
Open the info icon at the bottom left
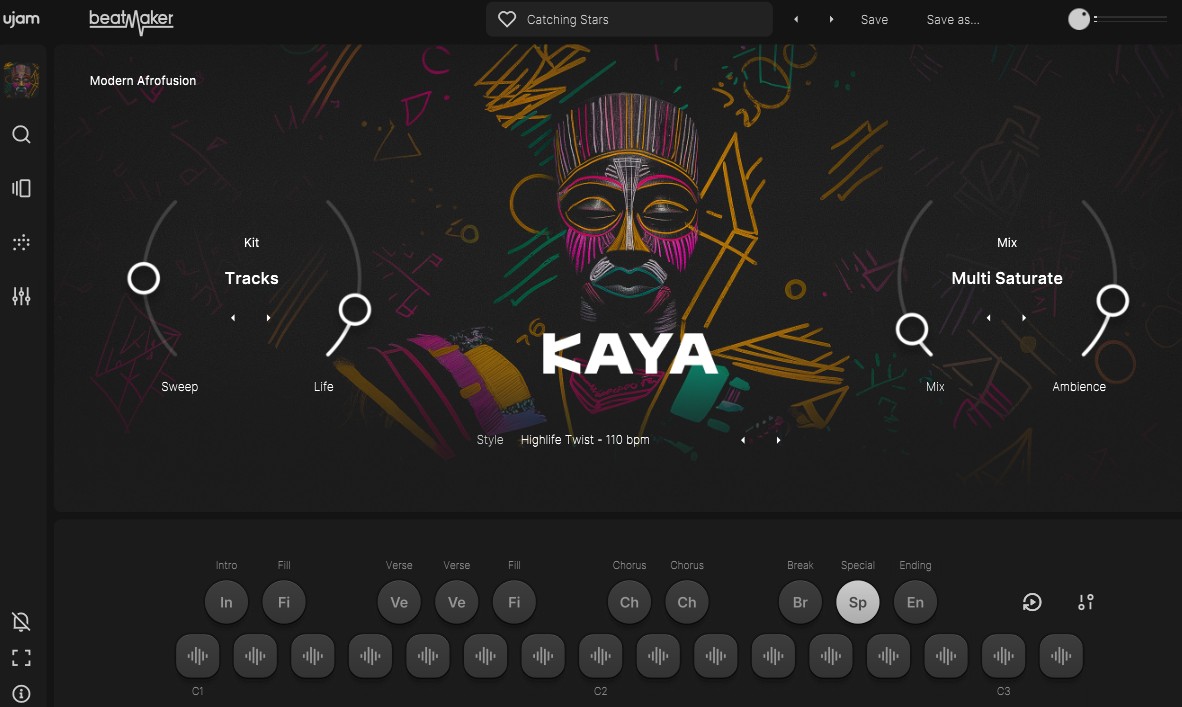(21, 693)
